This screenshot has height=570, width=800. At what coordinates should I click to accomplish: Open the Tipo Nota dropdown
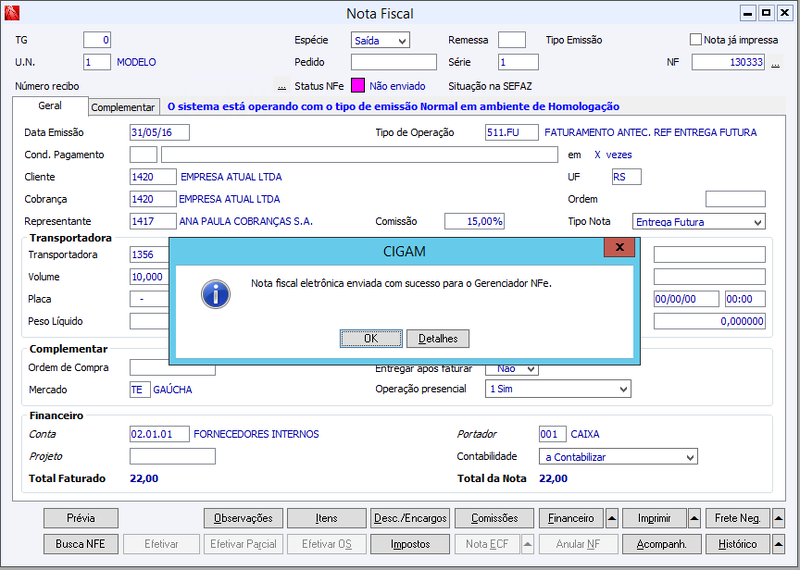point(698,222)
